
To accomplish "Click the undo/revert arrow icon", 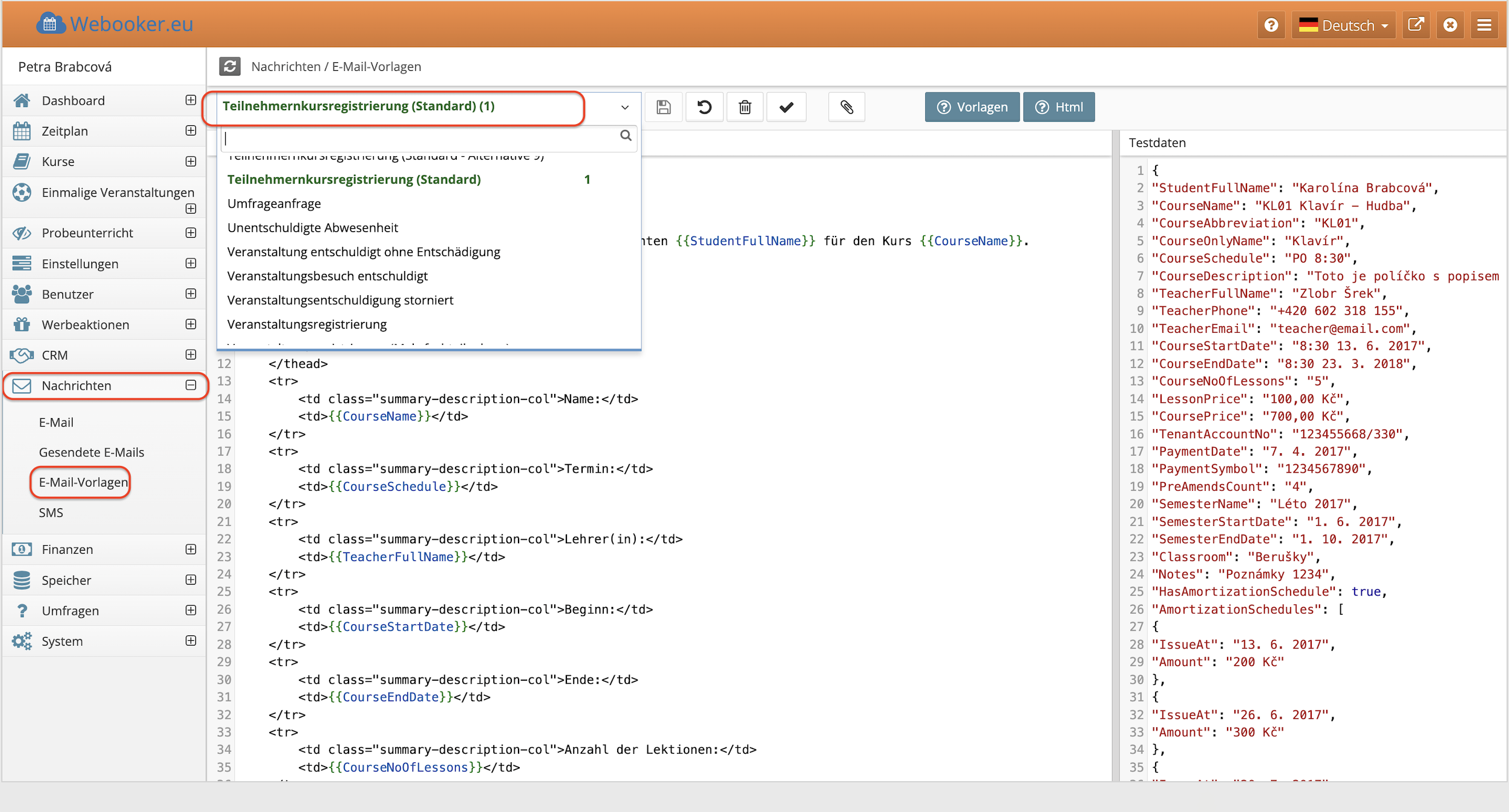I will (x=704, y=107).
